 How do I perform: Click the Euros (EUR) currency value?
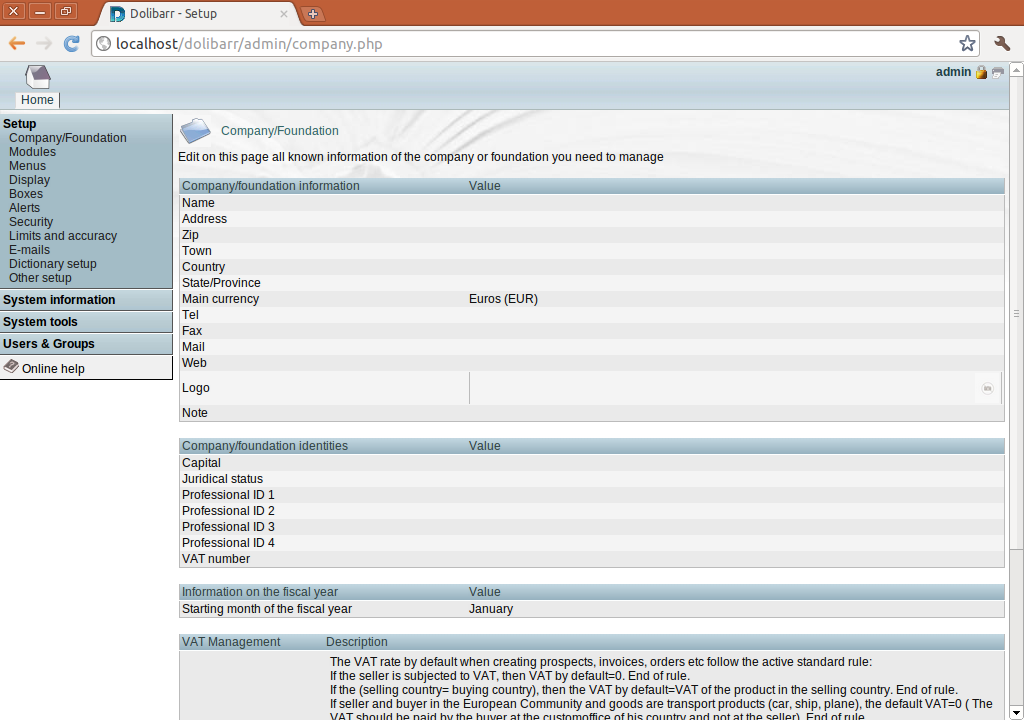[x=503, y=299]
